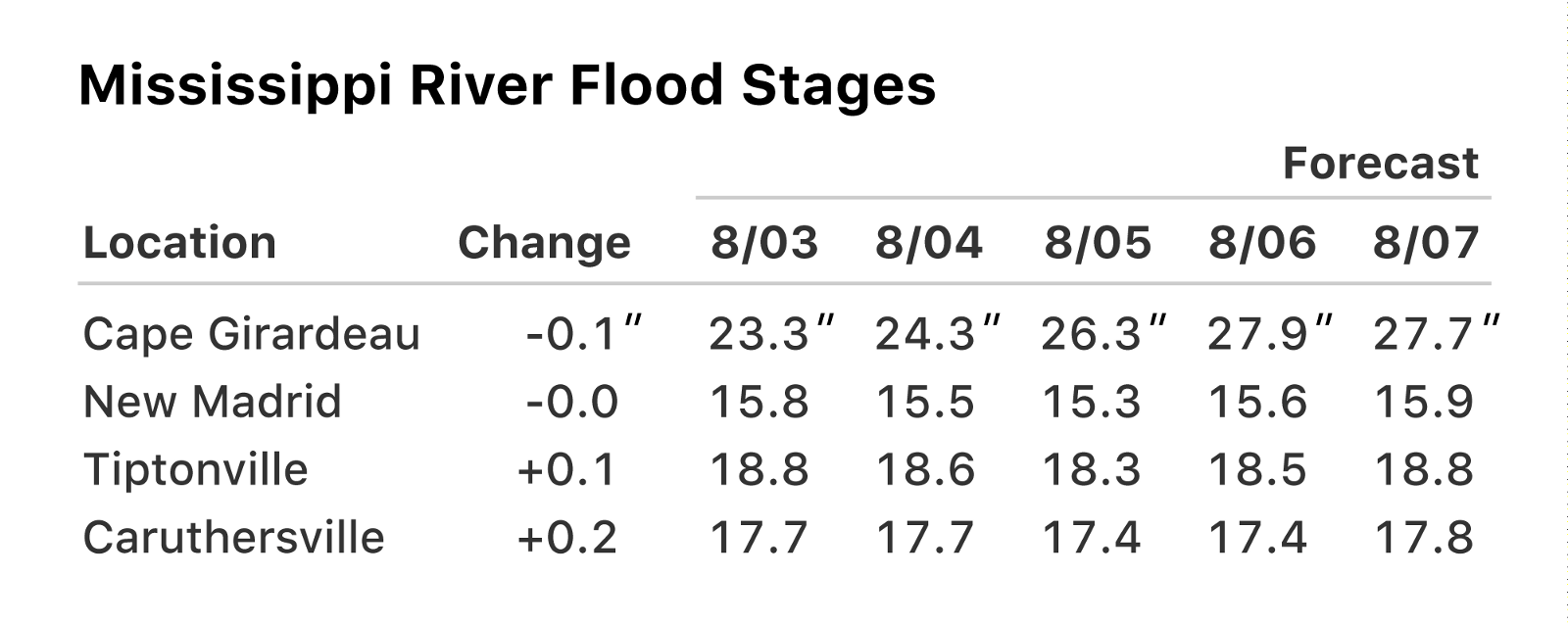Select the 8/05 date column header
This screenshot has width=1568, height=625.
tap(1098, 243)
